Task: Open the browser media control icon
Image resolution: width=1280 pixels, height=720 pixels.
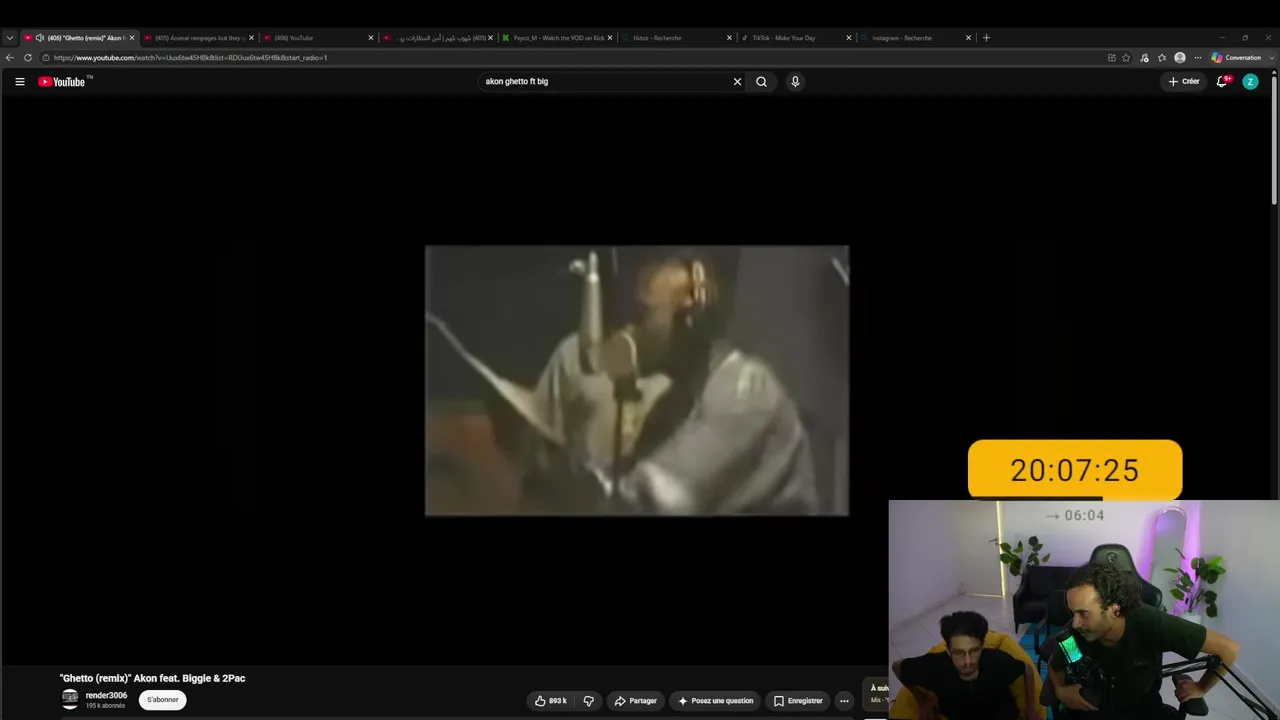Action: coord(1144,58)
